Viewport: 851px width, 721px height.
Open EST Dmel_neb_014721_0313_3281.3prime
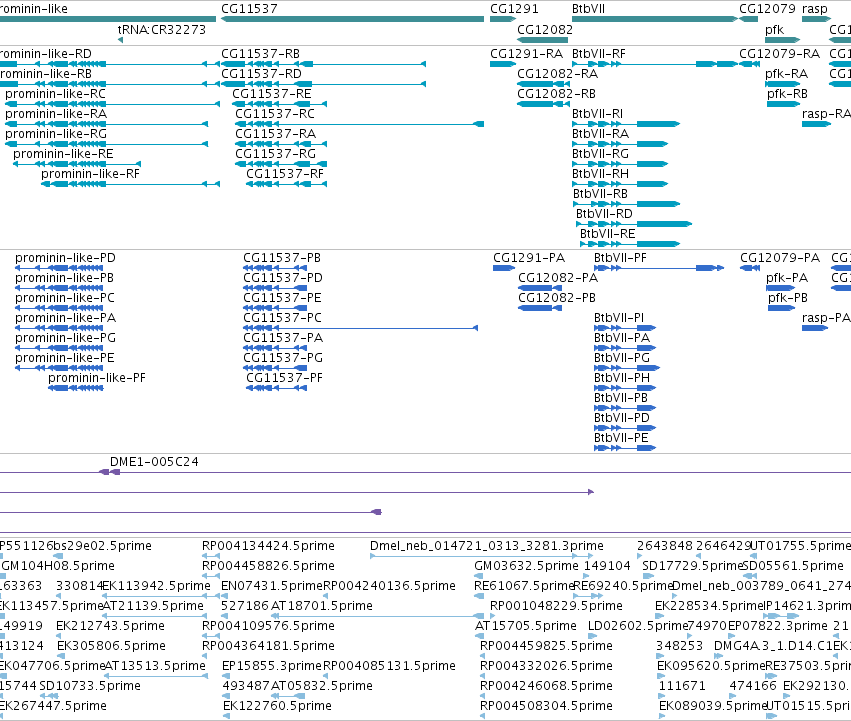click(486, 546)
